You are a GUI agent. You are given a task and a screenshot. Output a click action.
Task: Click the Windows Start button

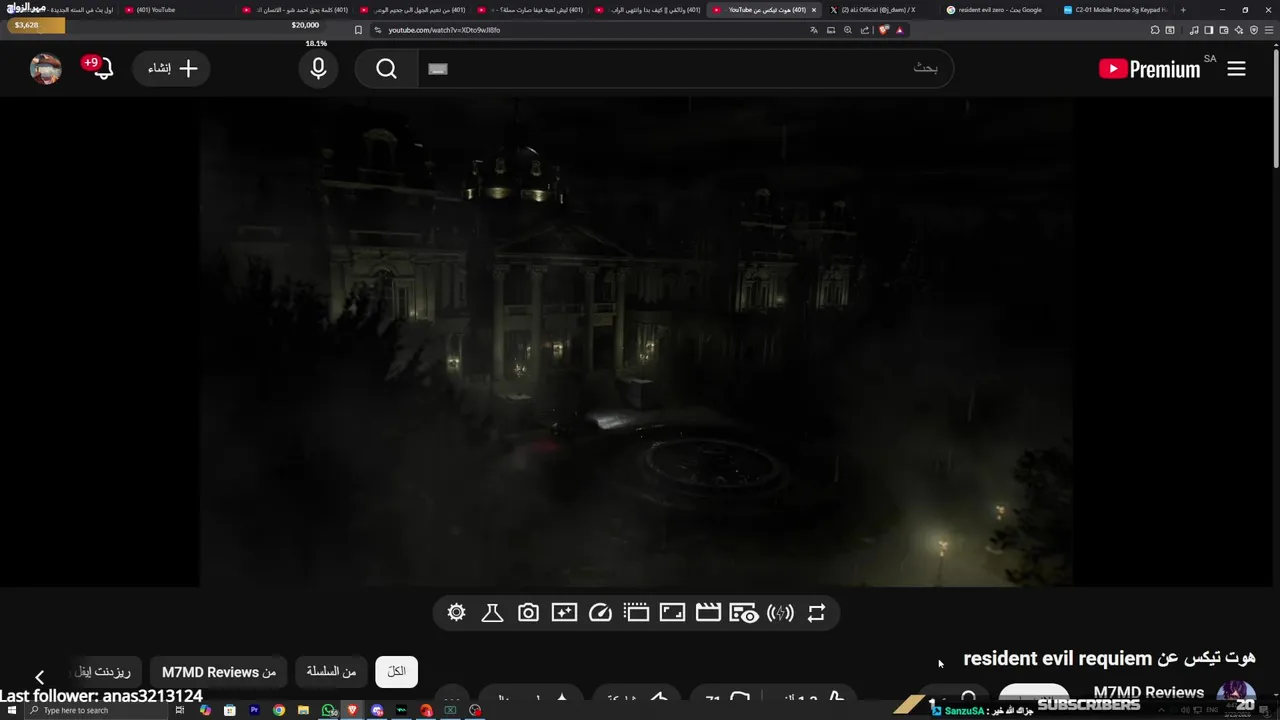10,710
